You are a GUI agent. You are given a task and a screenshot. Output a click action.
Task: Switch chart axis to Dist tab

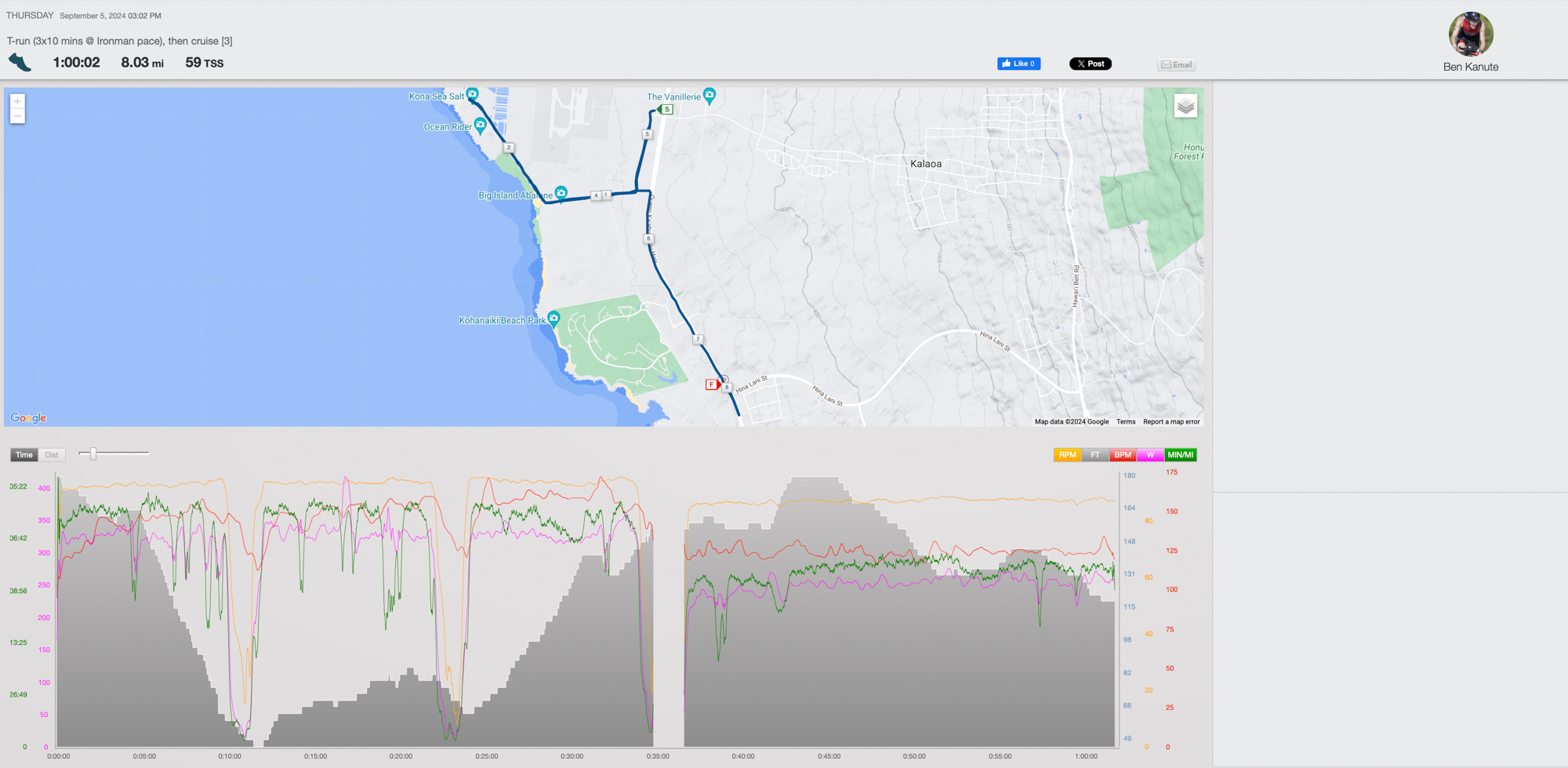pyautogui.click(x=52, y=455)
